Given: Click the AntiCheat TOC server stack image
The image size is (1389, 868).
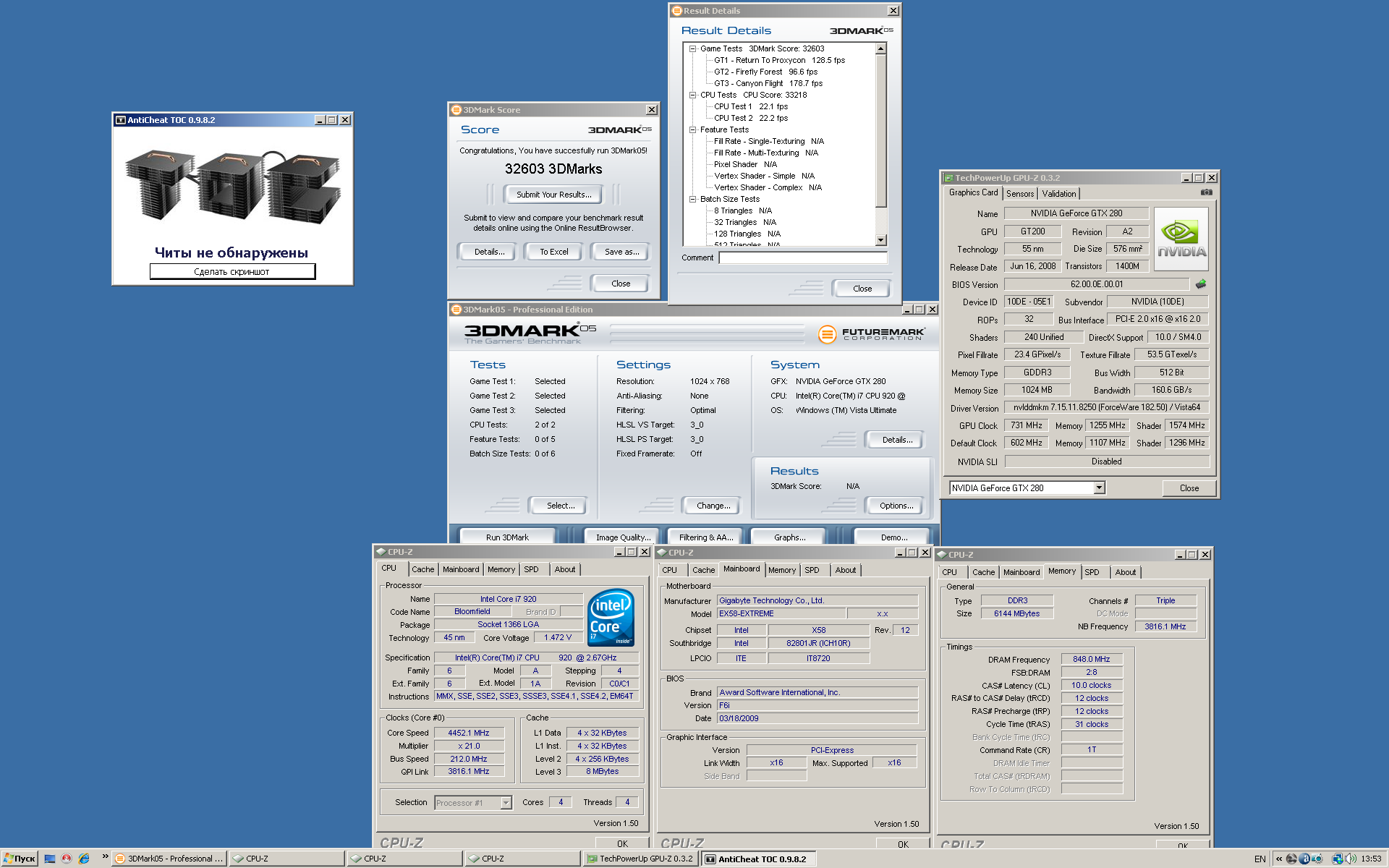Looking at the screenshot, I should pyautogui.click(x=232, y=186).
